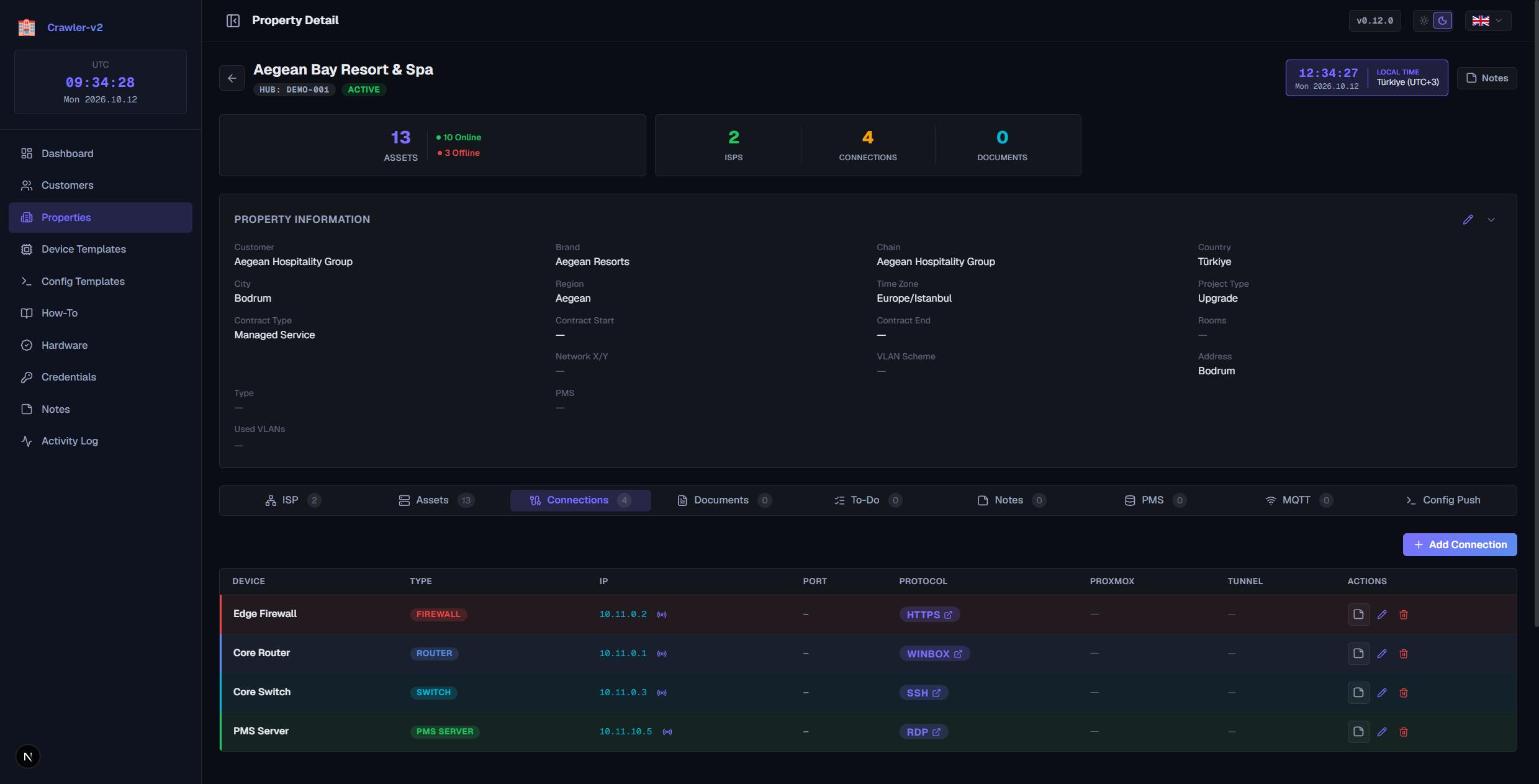
Task: Click the Crawler-v2 building logo icon
Action: pyautogui.click(x=27, y=28)
